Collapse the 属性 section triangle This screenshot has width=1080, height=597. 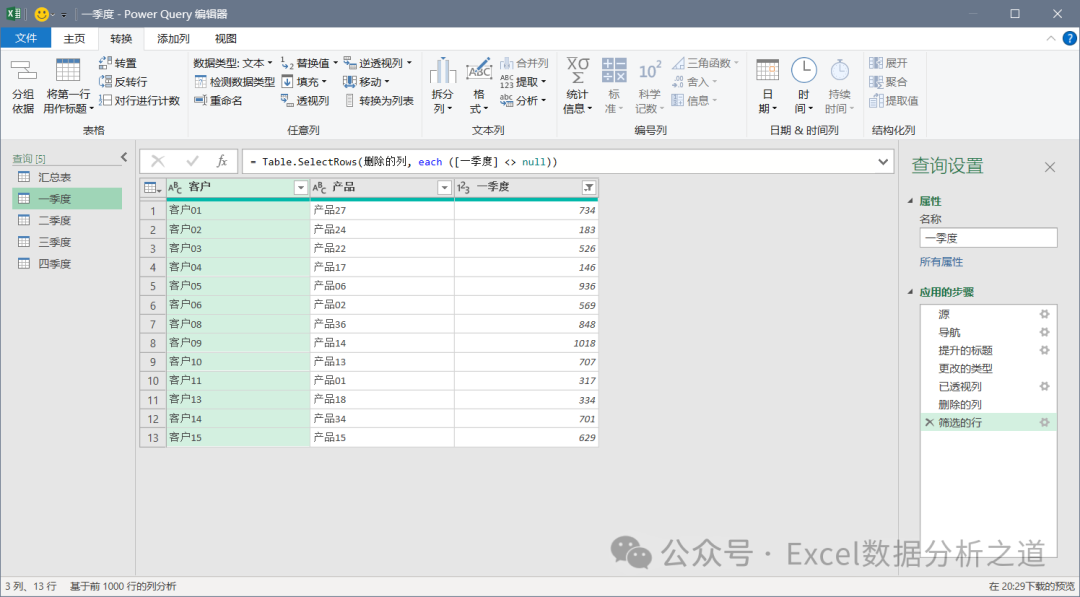pos(911,201)
